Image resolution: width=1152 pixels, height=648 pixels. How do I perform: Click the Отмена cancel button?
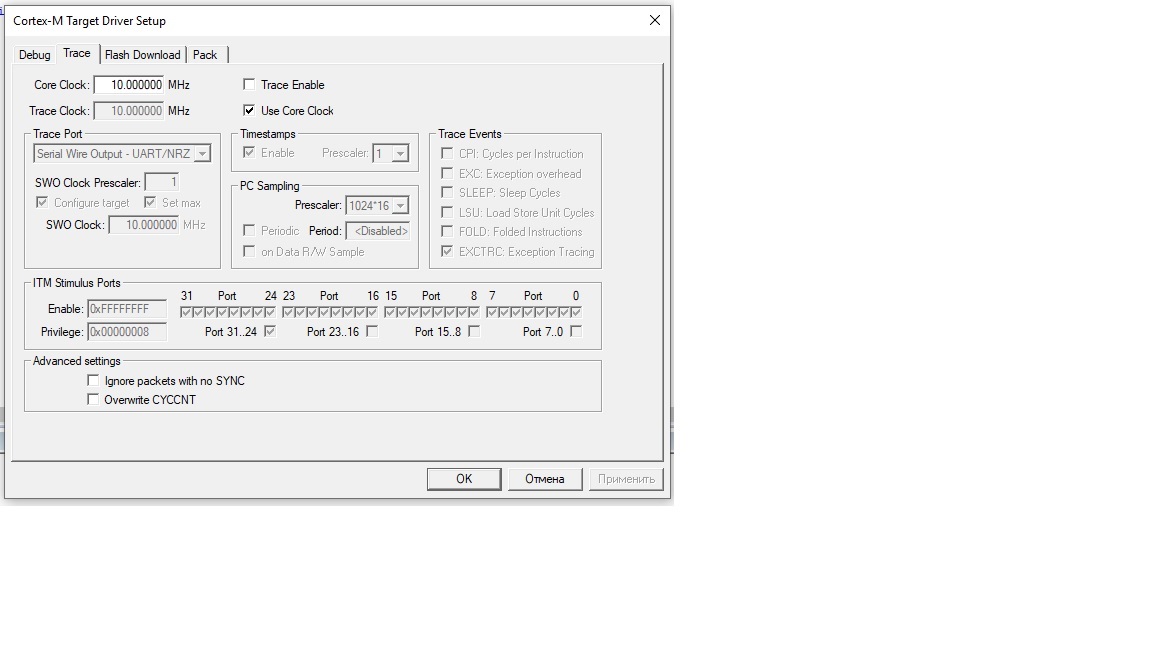click(x=544, y=479)
